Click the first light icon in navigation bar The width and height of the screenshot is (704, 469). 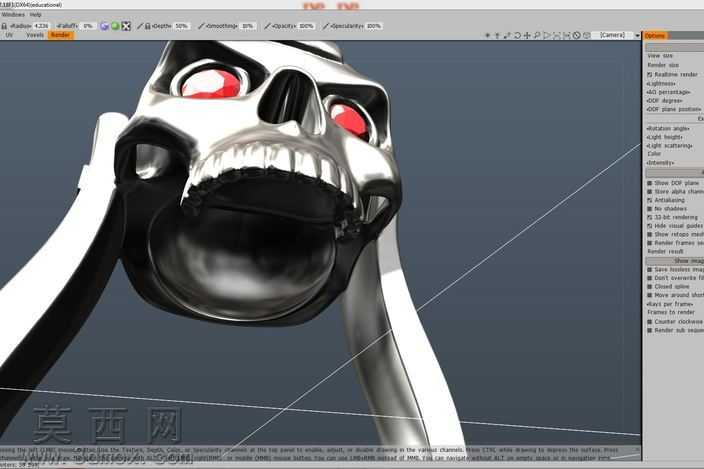[x=488, y=35]
